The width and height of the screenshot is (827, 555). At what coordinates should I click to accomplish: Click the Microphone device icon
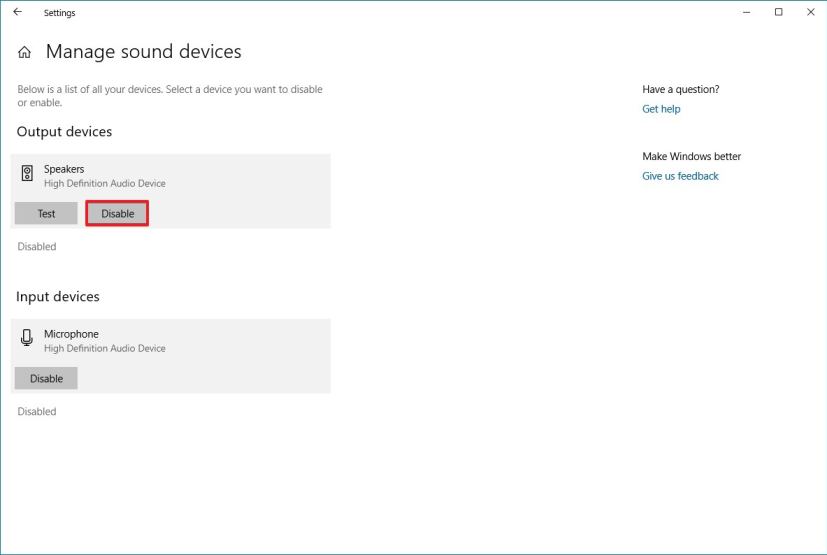point(27,338)
